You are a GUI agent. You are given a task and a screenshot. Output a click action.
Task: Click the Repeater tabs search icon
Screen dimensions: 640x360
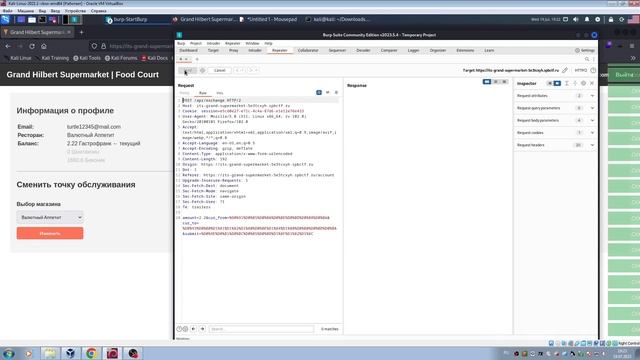587,59
